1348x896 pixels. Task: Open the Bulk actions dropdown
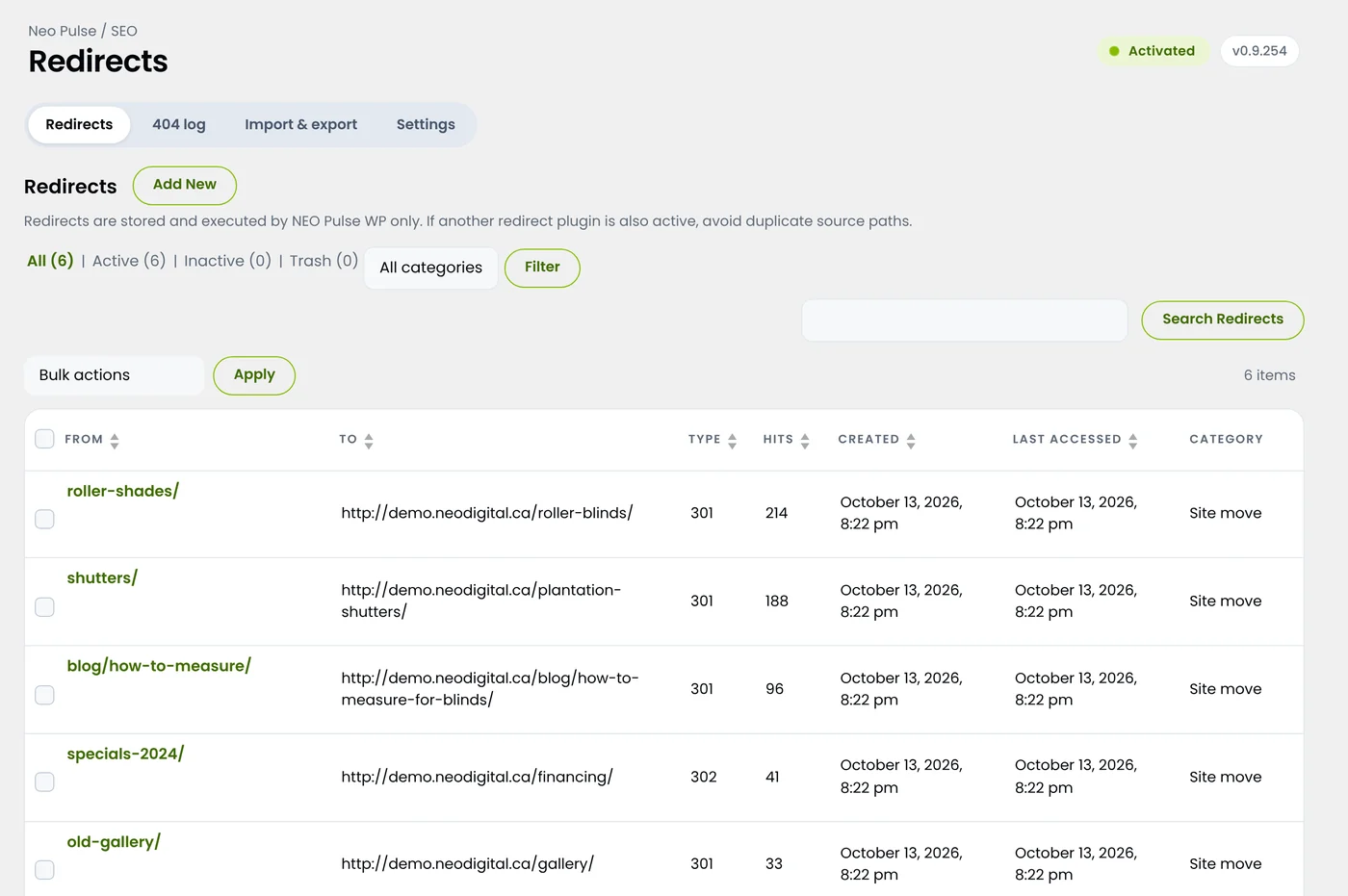(114, 375)
